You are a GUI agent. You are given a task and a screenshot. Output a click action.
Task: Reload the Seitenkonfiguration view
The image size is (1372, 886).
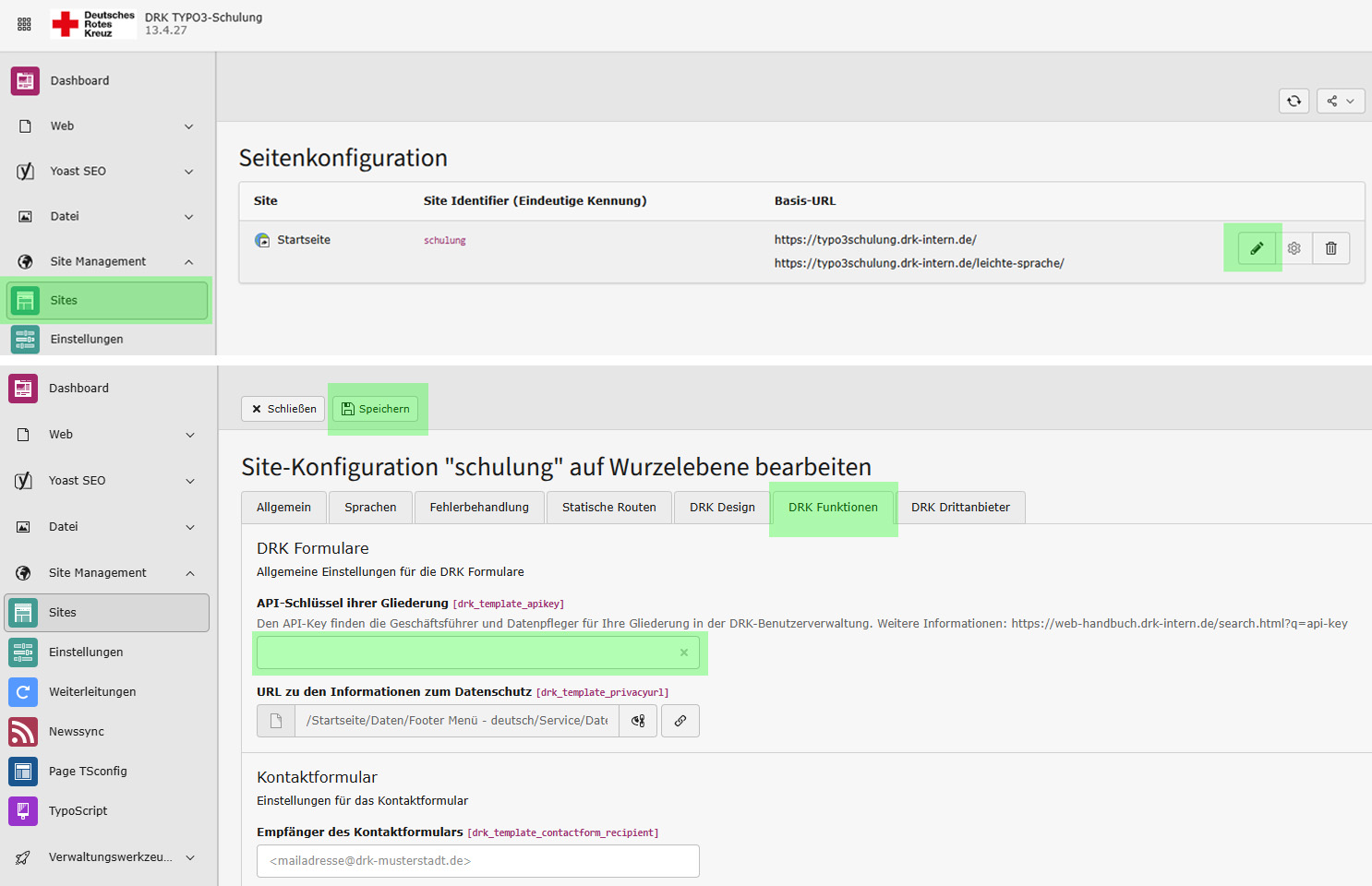click(1294, 101)
